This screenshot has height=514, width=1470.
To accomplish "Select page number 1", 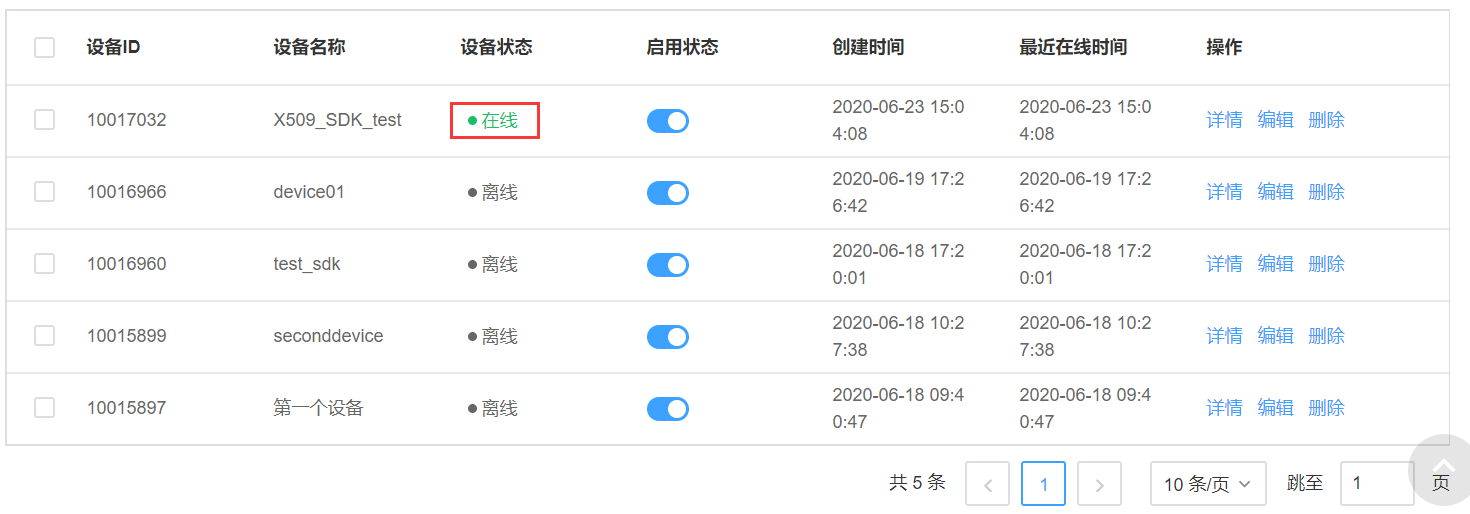I will pos(1043,484).
